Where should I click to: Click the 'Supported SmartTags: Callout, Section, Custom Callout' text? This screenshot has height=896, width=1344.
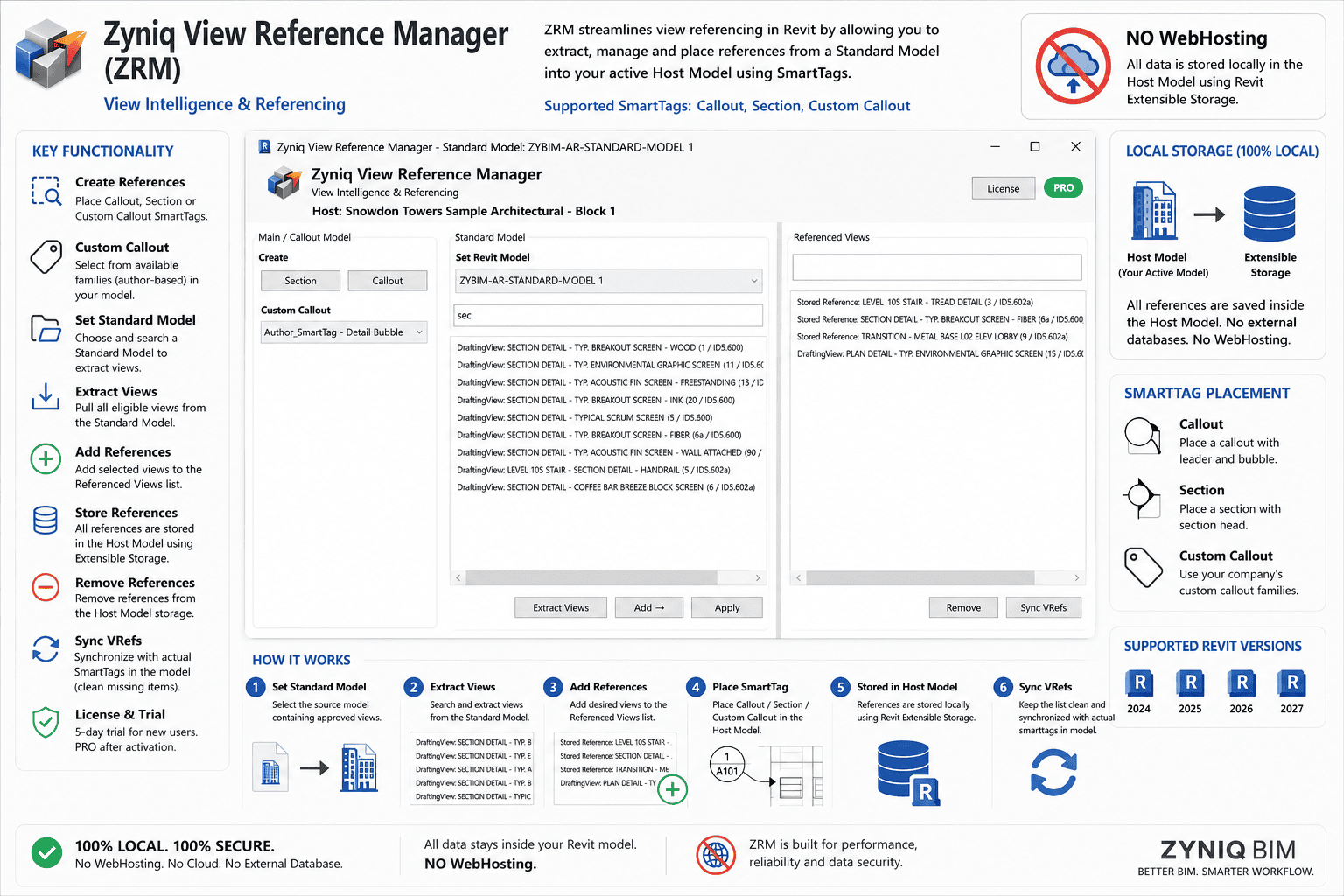click(727, 106)
